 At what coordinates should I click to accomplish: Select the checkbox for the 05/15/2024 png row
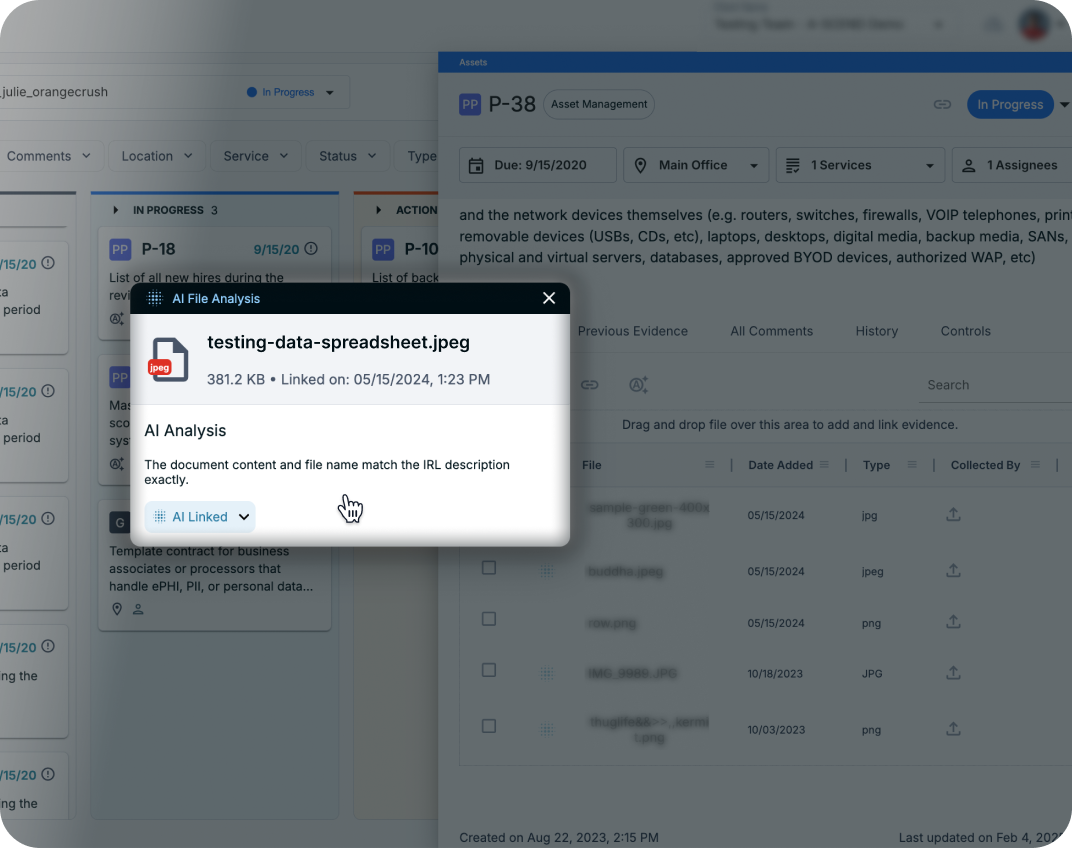point(489,619)
